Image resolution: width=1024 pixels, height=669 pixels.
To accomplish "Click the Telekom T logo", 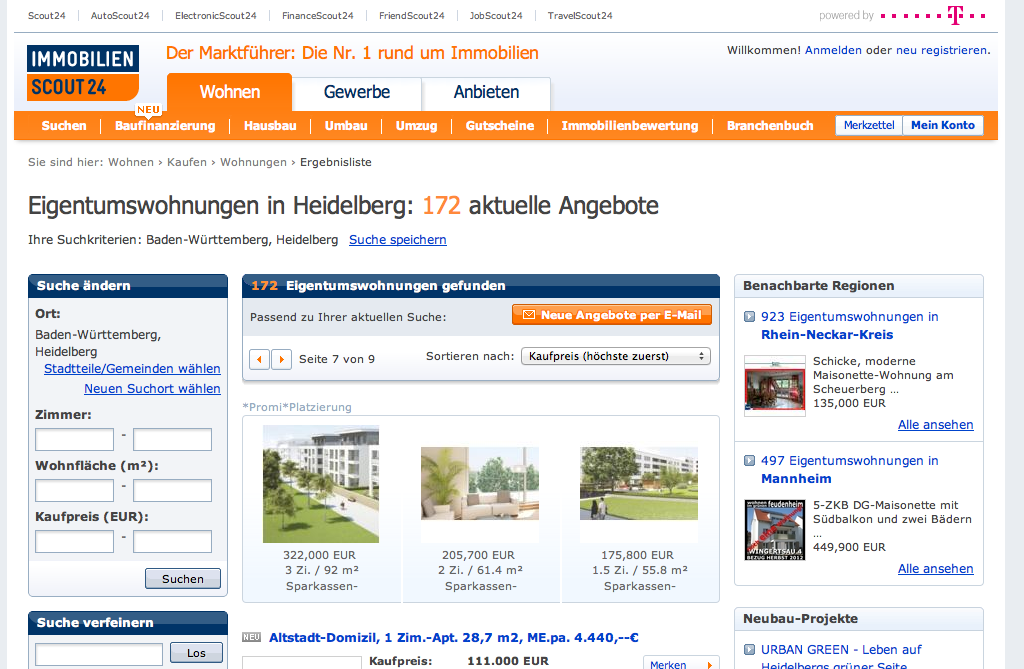I will [x=955, y=15].
